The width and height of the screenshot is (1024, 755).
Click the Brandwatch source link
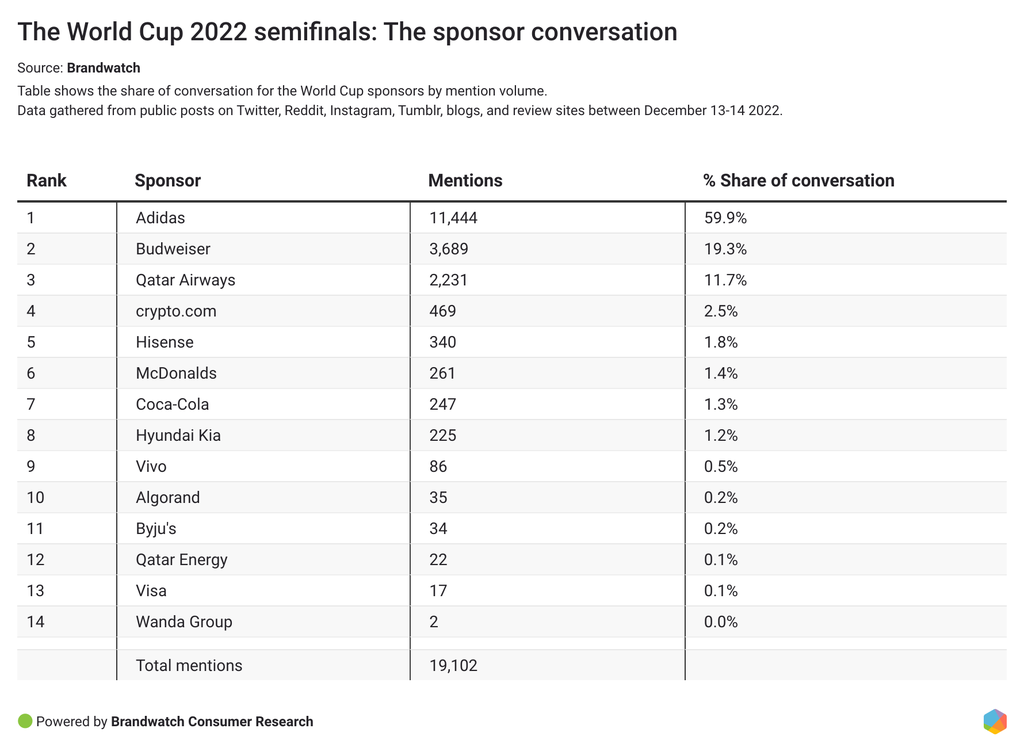103,68
